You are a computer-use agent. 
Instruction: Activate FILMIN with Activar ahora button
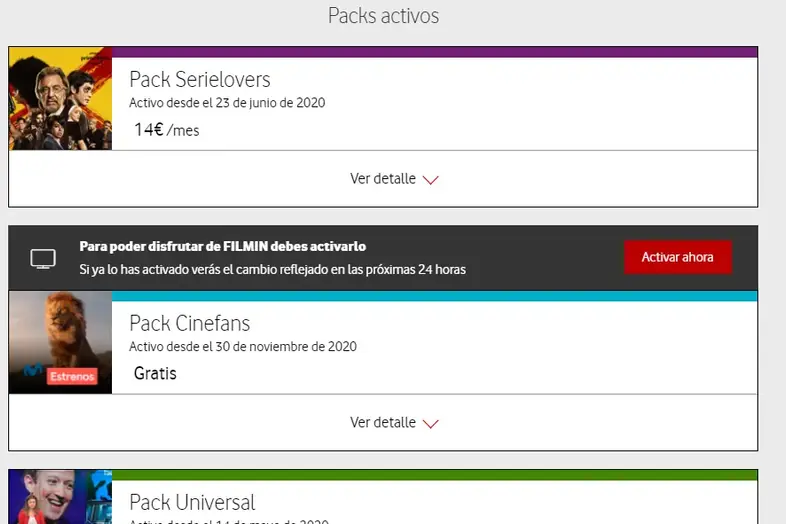[x=678, y=257]
